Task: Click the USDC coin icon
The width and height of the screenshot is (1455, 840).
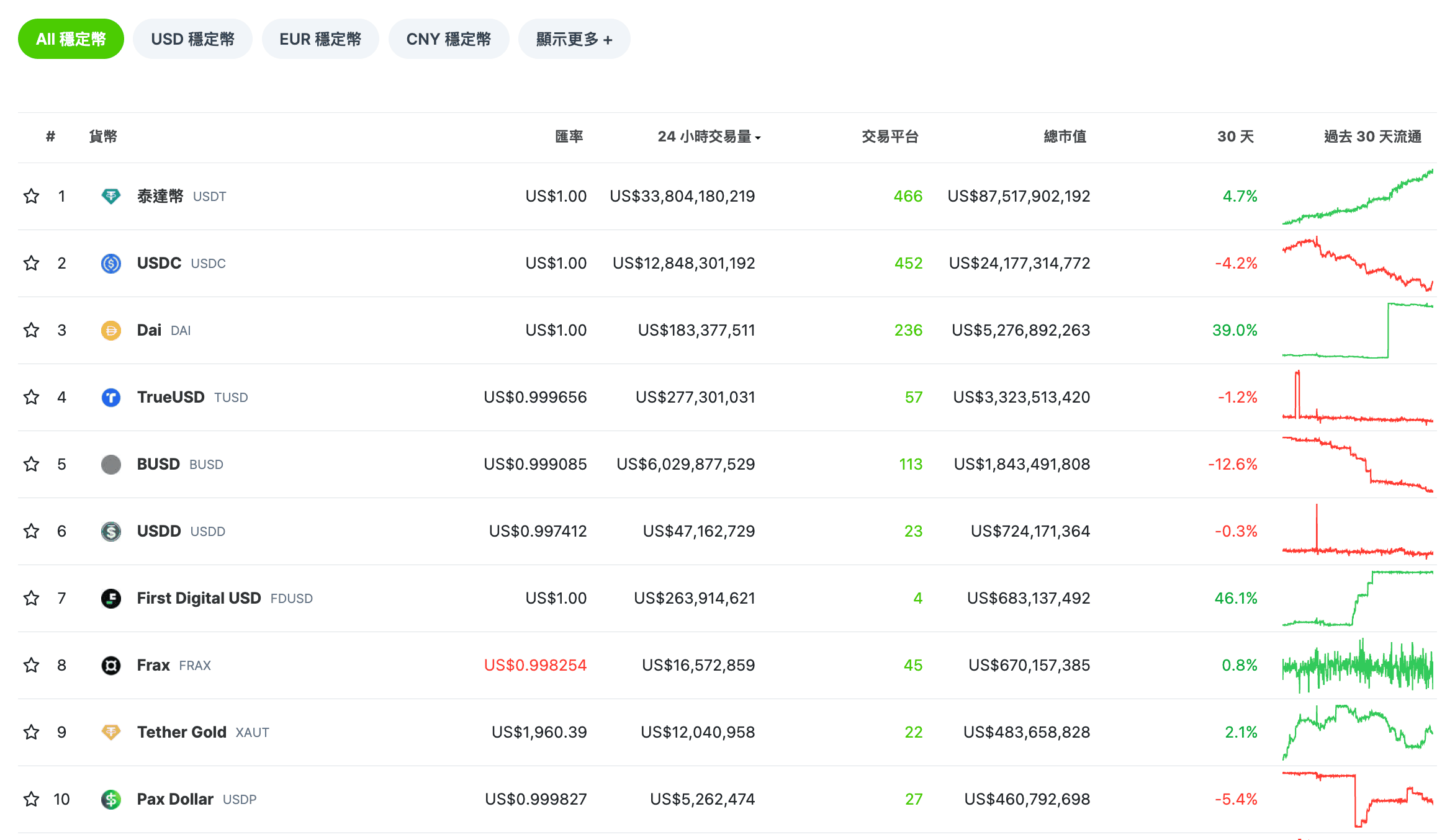Action: click(111, 264)
